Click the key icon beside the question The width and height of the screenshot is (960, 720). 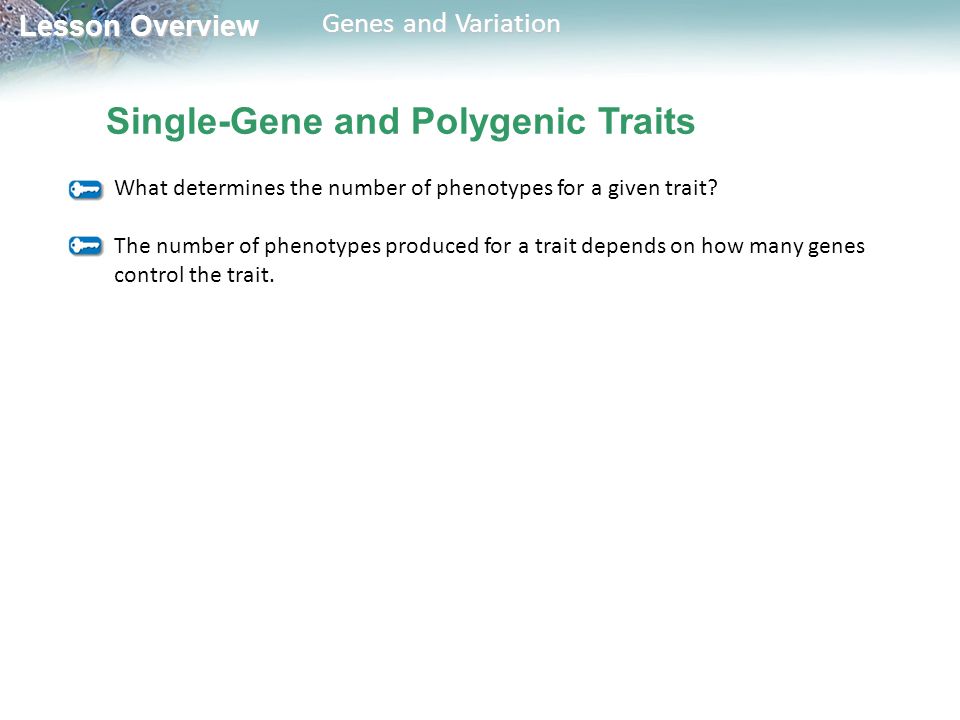tap(86, 189)
